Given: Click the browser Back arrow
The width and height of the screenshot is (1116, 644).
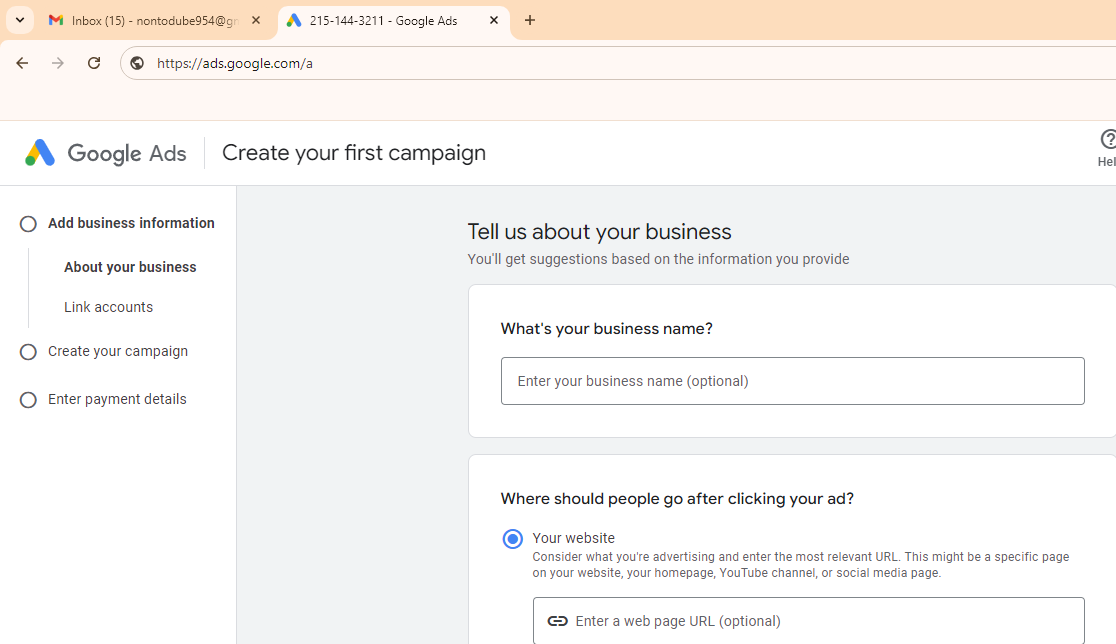Looking at the screenshot, I should tap(22, 63).
